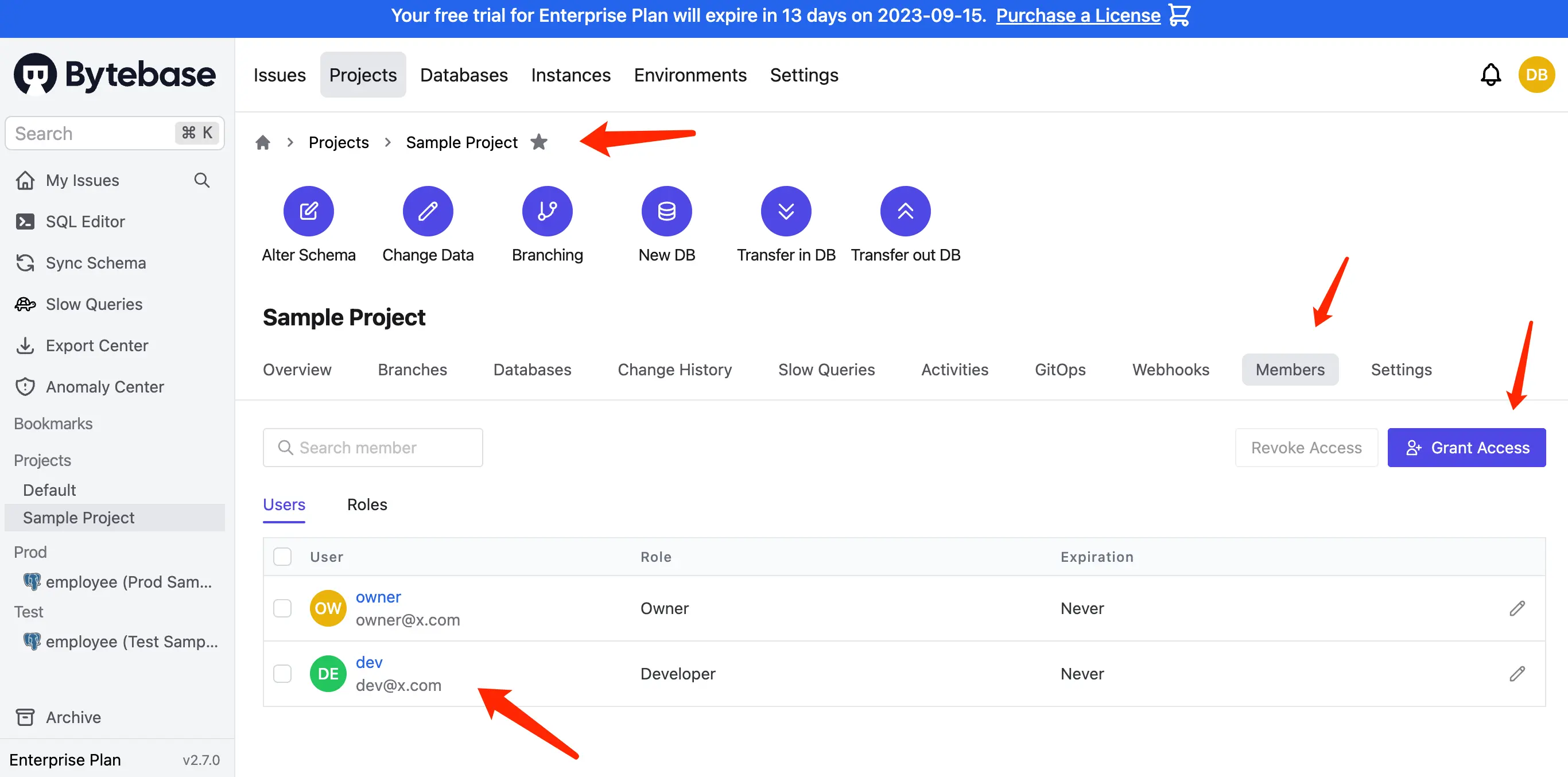This screenshot has width=1568, height=777.
Task: Open the Issues top menu
Action: (x=280, y=75)
